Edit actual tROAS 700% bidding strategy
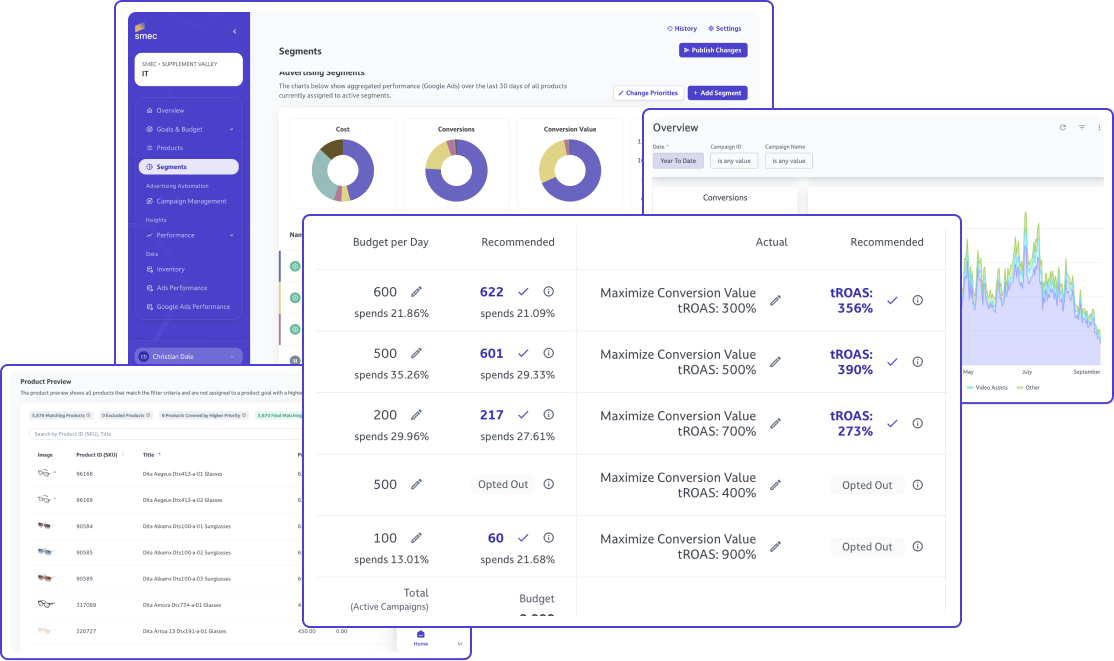This screenshot has height=661, width=1114. click(x=775, y=423)
